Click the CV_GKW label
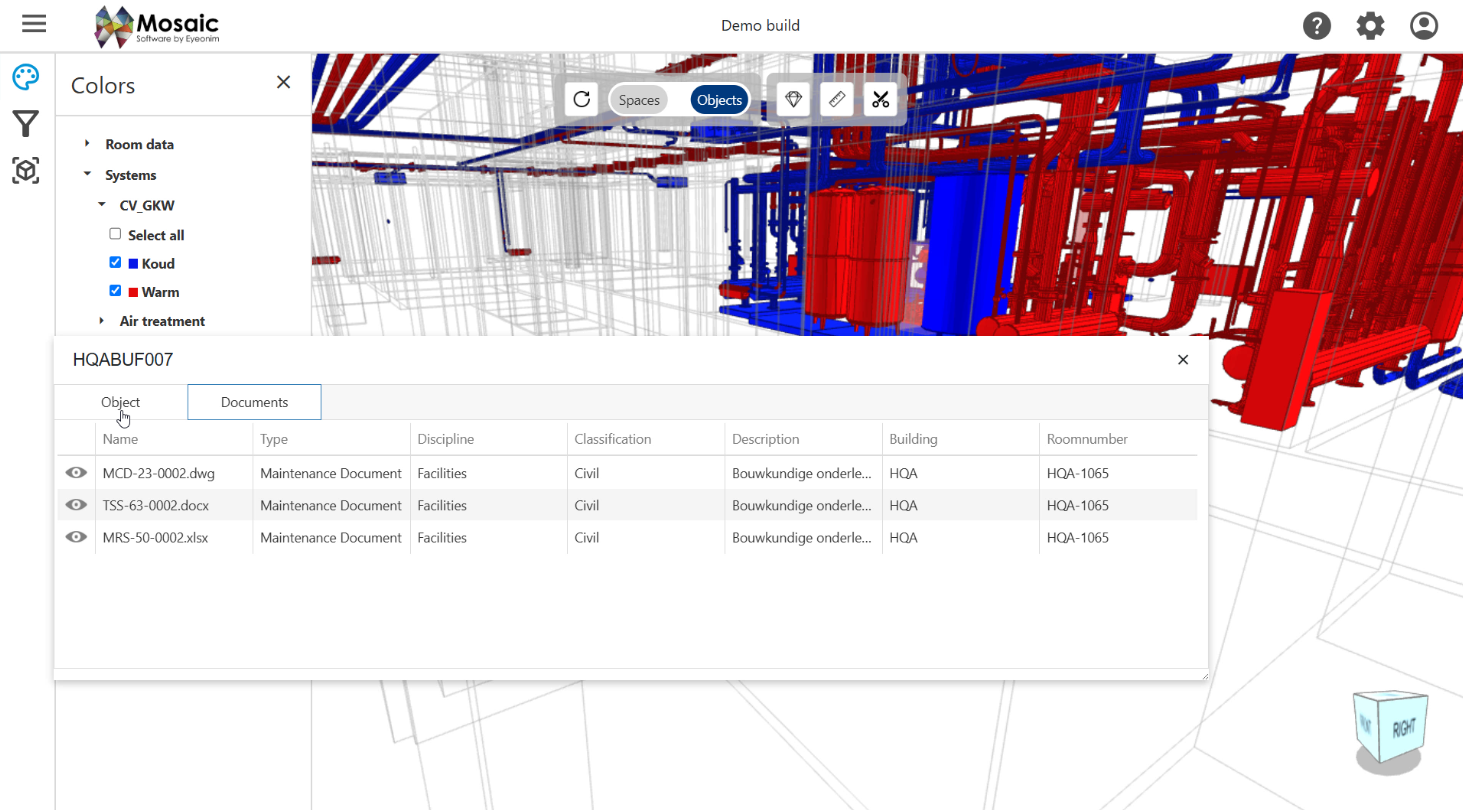 point(147,205)
